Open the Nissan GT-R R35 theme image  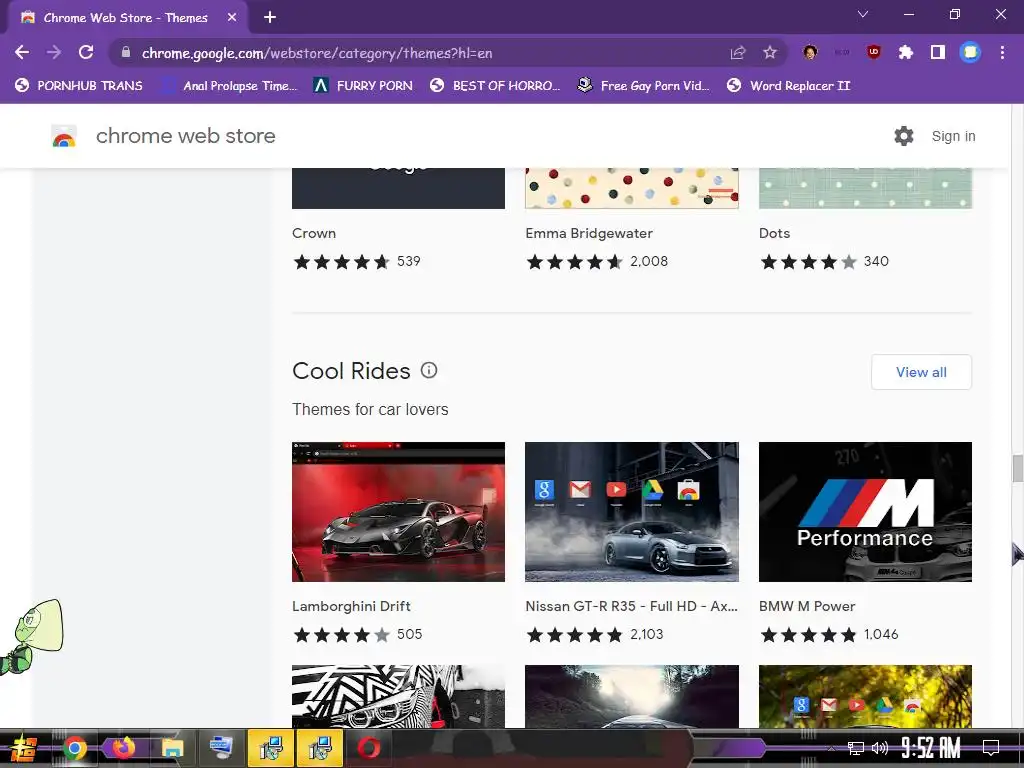(x=632, y=512)
